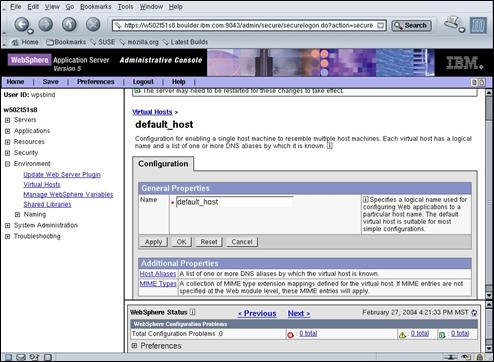
Task: Expand the Resources tree node
Action: (x=7, y=142)
